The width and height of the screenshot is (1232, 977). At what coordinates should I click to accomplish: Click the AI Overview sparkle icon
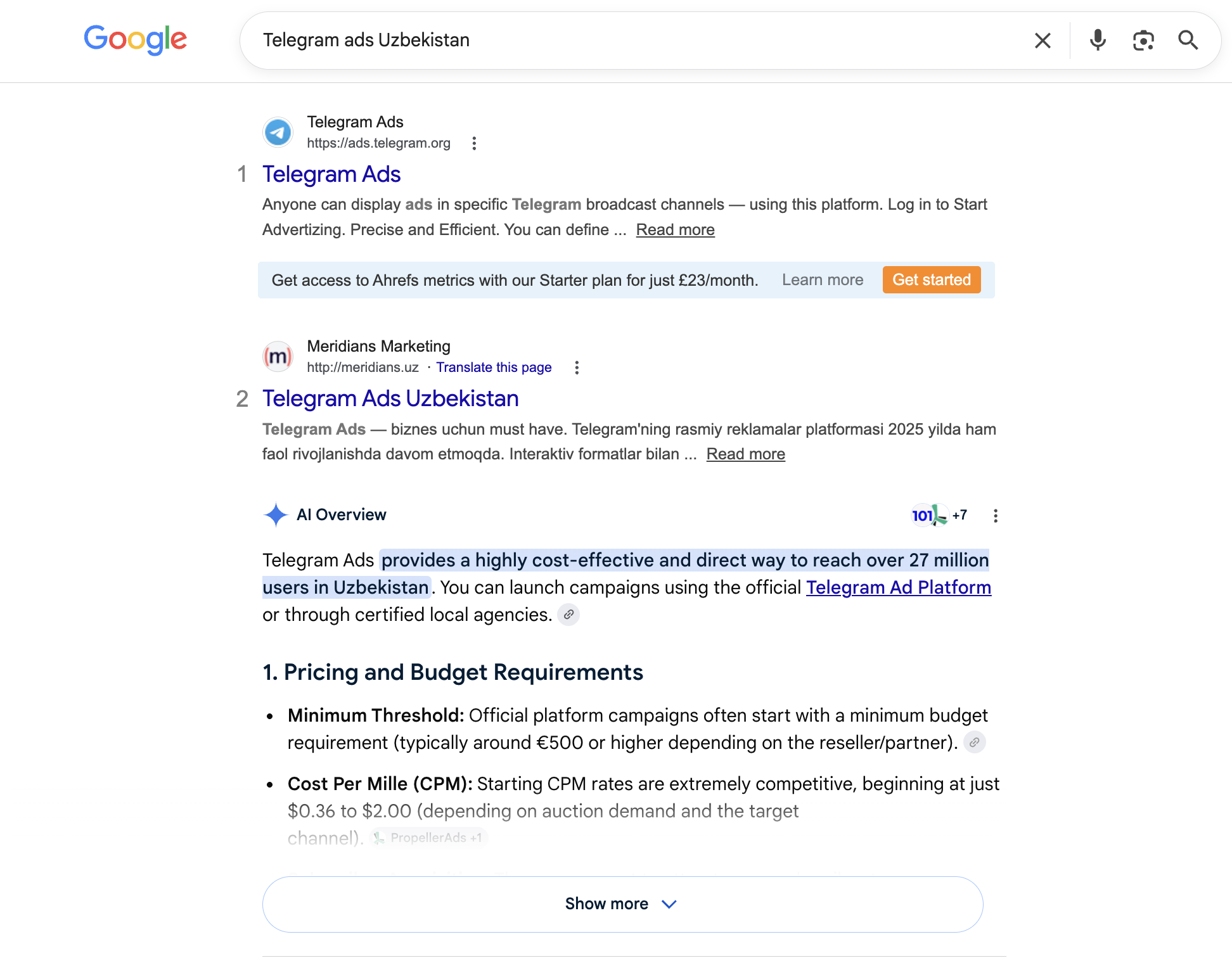(276, 515)
